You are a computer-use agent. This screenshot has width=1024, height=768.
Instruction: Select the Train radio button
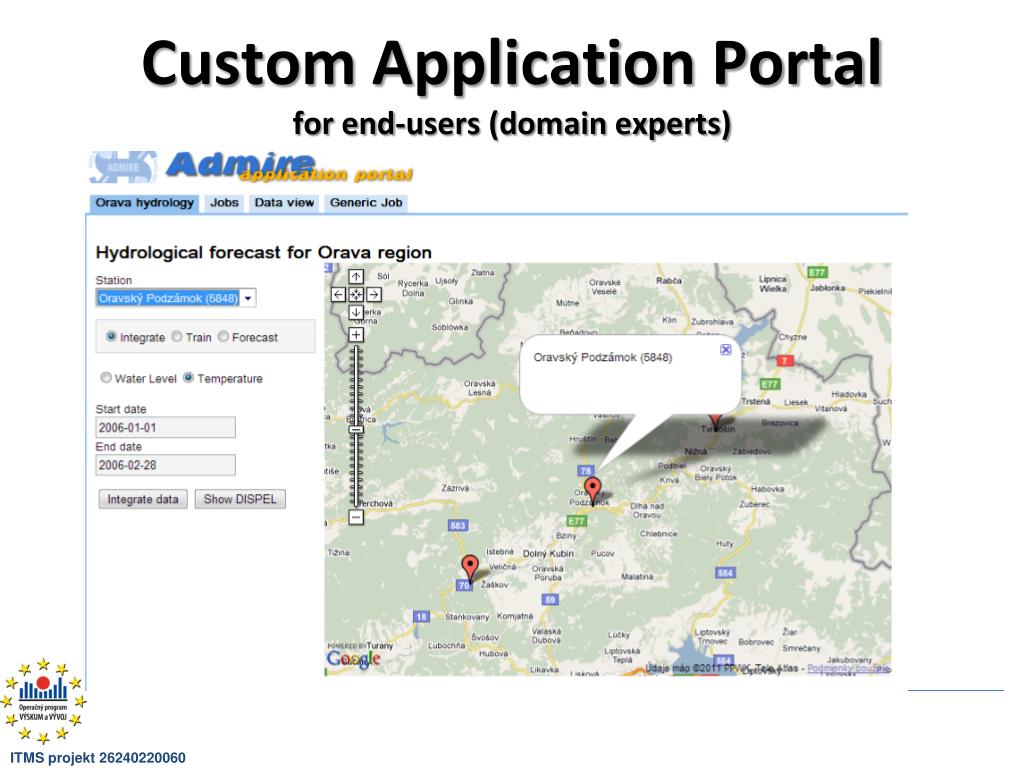(176, 336)
